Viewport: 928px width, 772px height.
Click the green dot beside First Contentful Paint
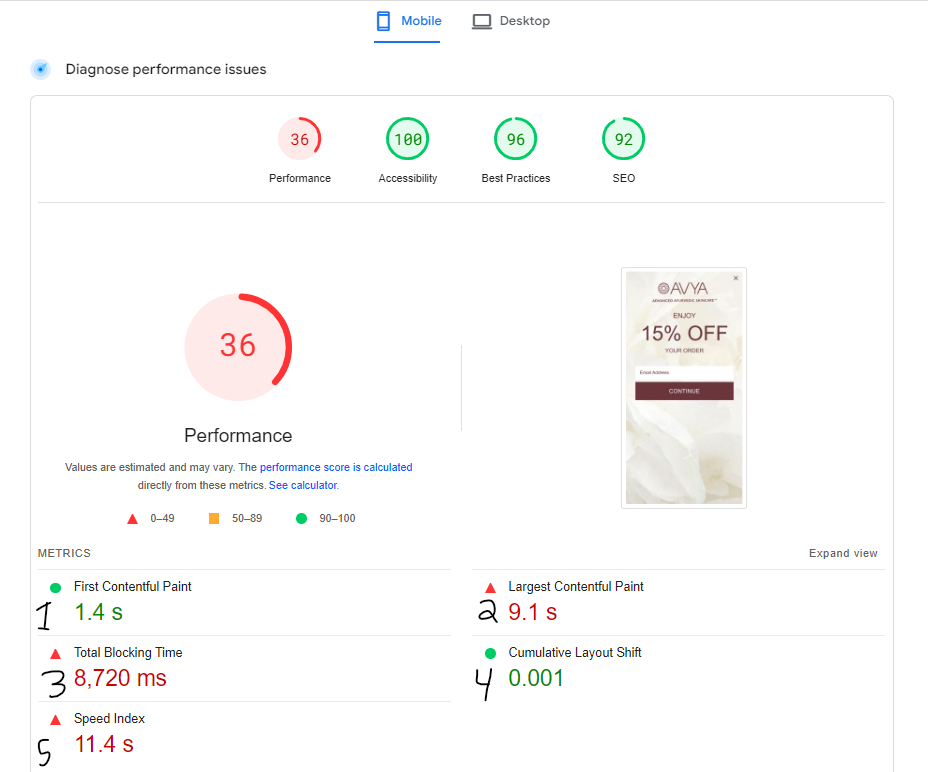56,588
